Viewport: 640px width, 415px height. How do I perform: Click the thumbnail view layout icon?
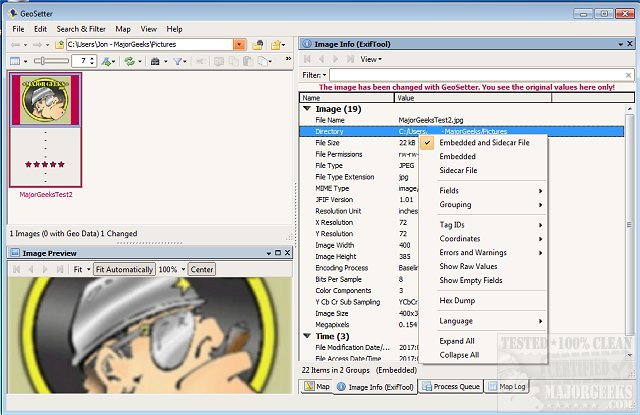[x=15, y=61]
